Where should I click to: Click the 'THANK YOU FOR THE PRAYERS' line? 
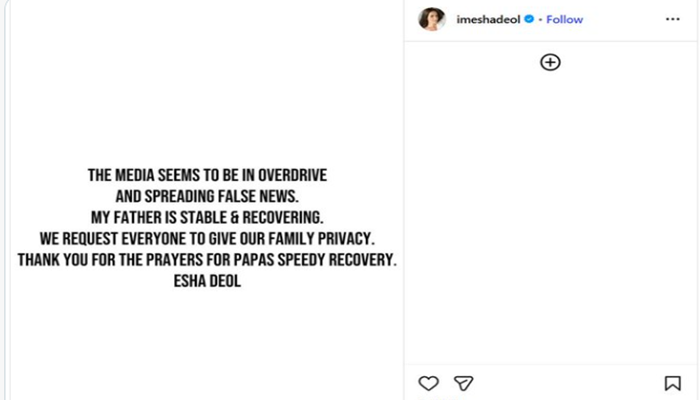point(207,260)
